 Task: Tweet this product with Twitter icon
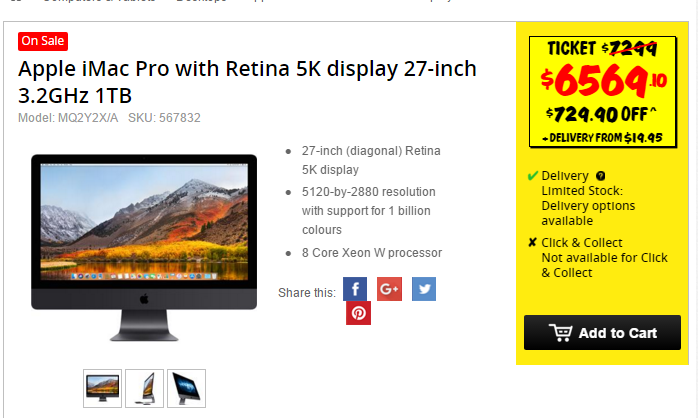pyautogui.click(x=424, y=289)
